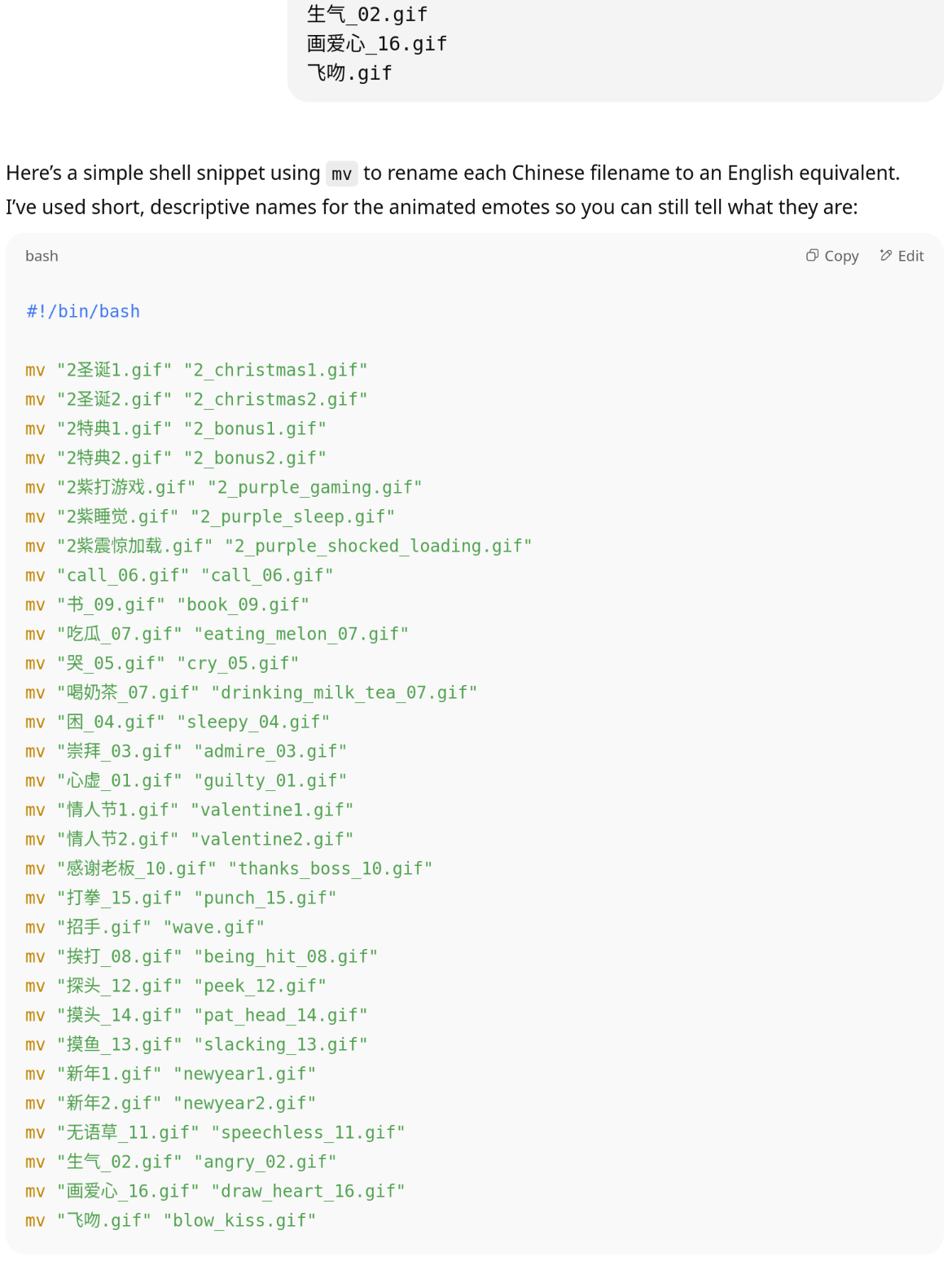The height and width of the screenshot is (1261, 952).
Task: Click the bash language label
Action: coord(42,256)
